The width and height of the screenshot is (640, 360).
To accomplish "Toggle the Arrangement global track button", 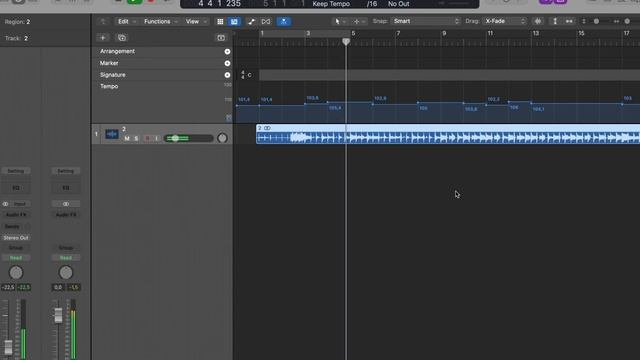I will click(x=227, y=51).
